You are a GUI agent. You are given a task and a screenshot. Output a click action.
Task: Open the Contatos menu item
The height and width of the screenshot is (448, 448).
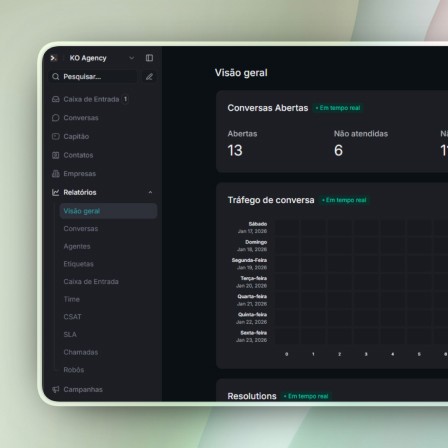point(78,155)
